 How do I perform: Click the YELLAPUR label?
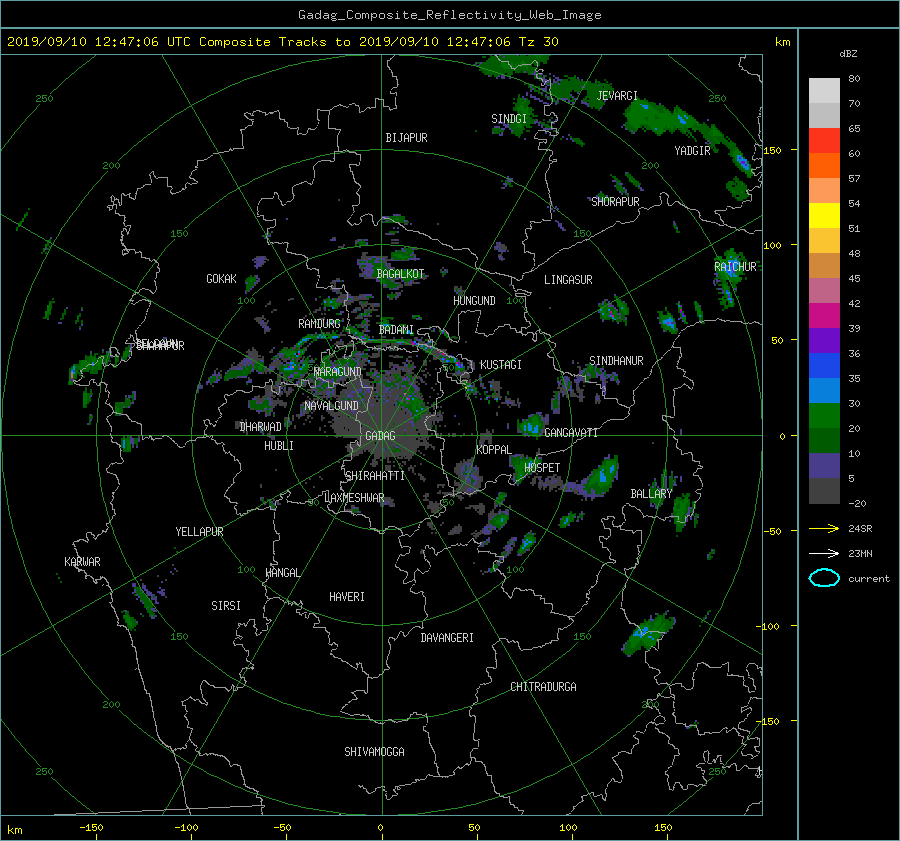coord(199,532)
